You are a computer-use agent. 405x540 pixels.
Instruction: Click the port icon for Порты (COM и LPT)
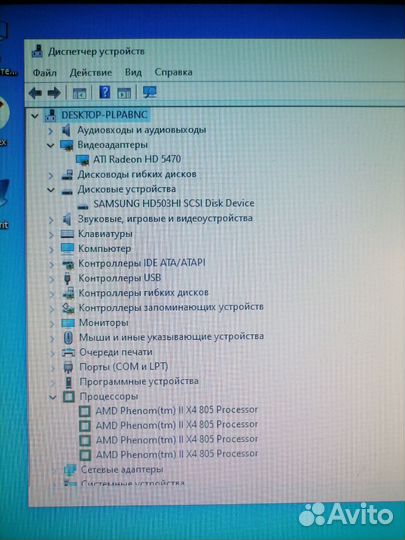68,367
